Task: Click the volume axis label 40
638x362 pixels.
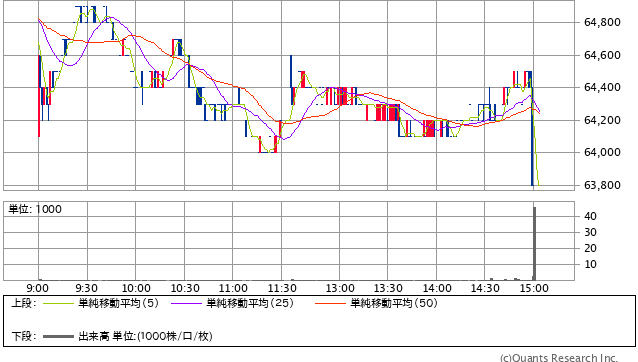Action: coord(590,216)
